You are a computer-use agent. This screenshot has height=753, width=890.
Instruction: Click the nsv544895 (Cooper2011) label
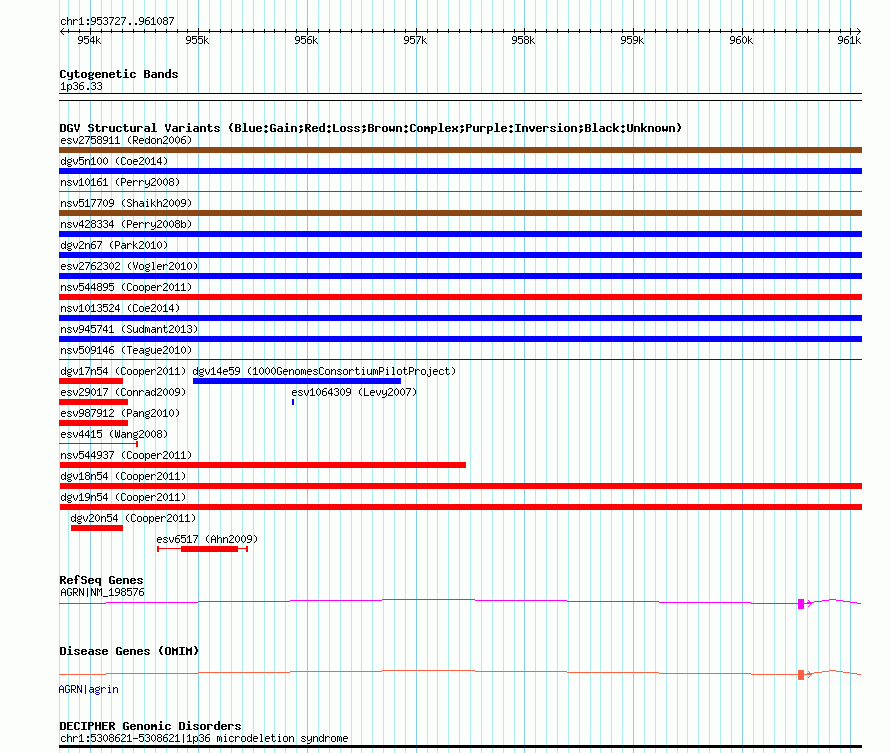(126, 287)
